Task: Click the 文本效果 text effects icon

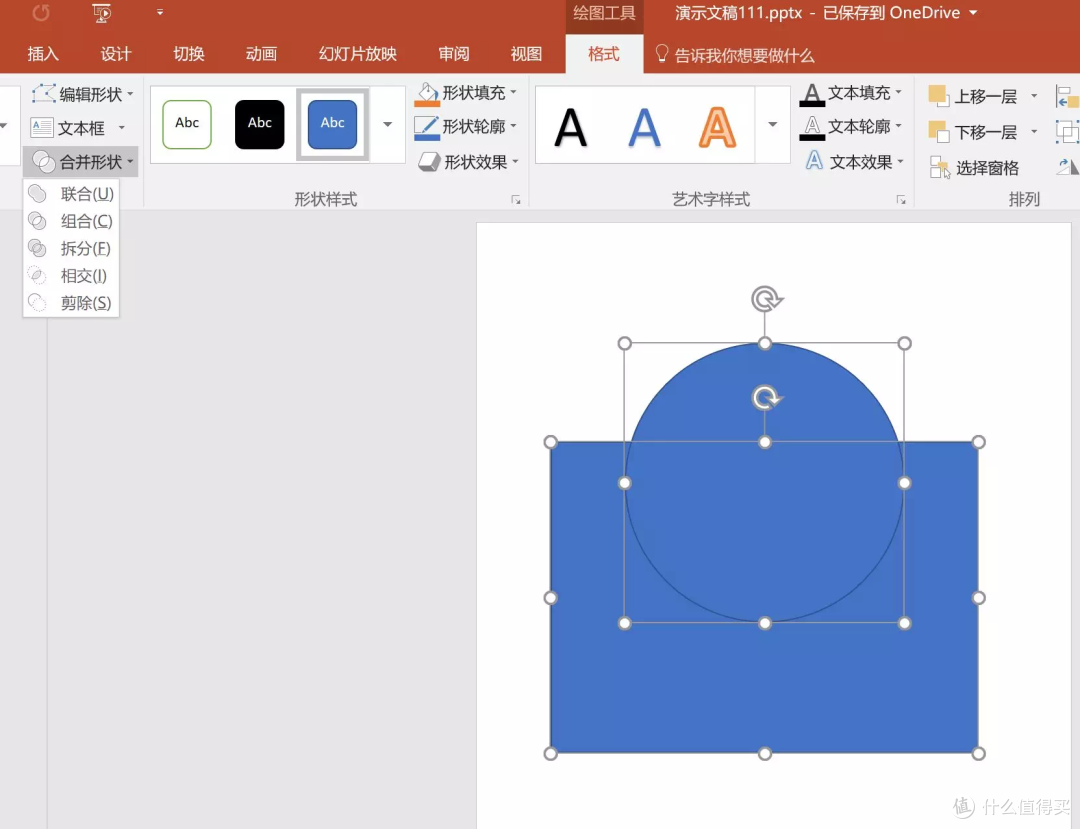Action: tap(814, 161)
